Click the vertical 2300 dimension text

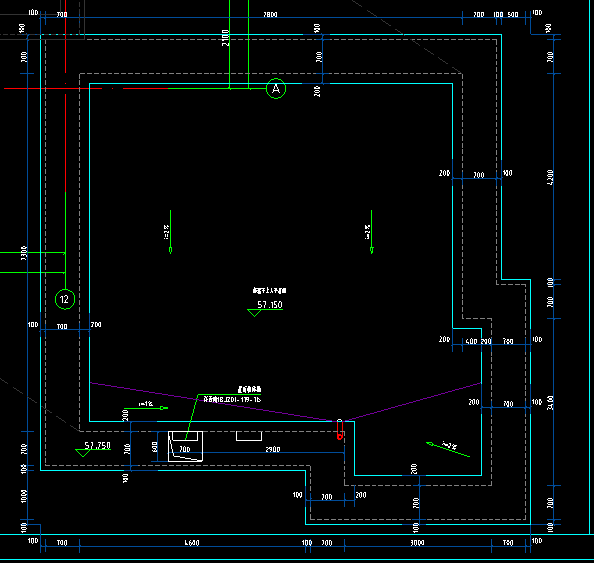pos(24,253)
